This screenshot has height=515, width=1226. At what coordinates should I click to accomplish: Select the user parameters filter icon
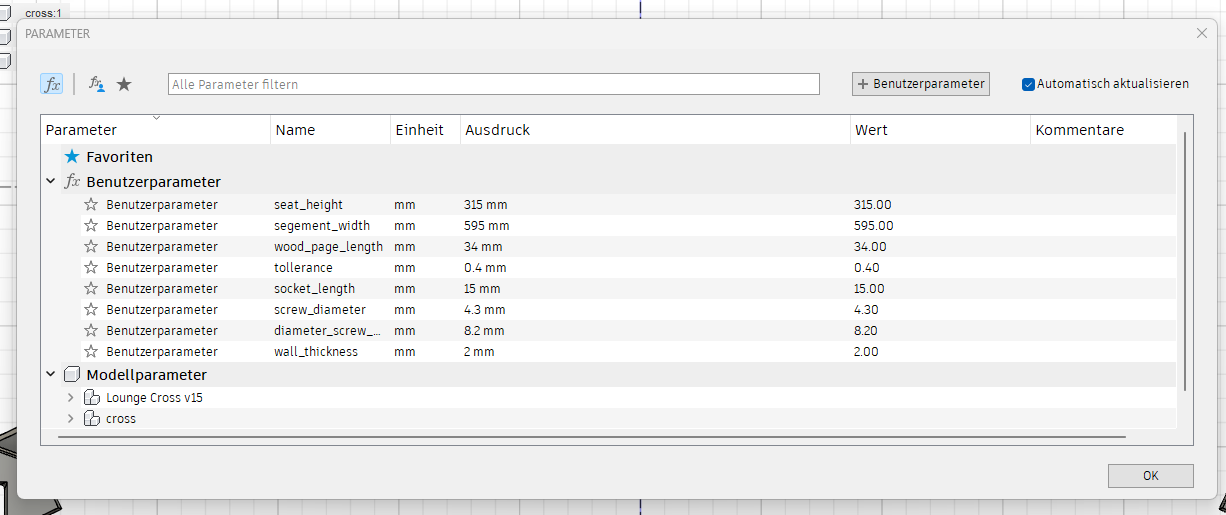point(97,84)
